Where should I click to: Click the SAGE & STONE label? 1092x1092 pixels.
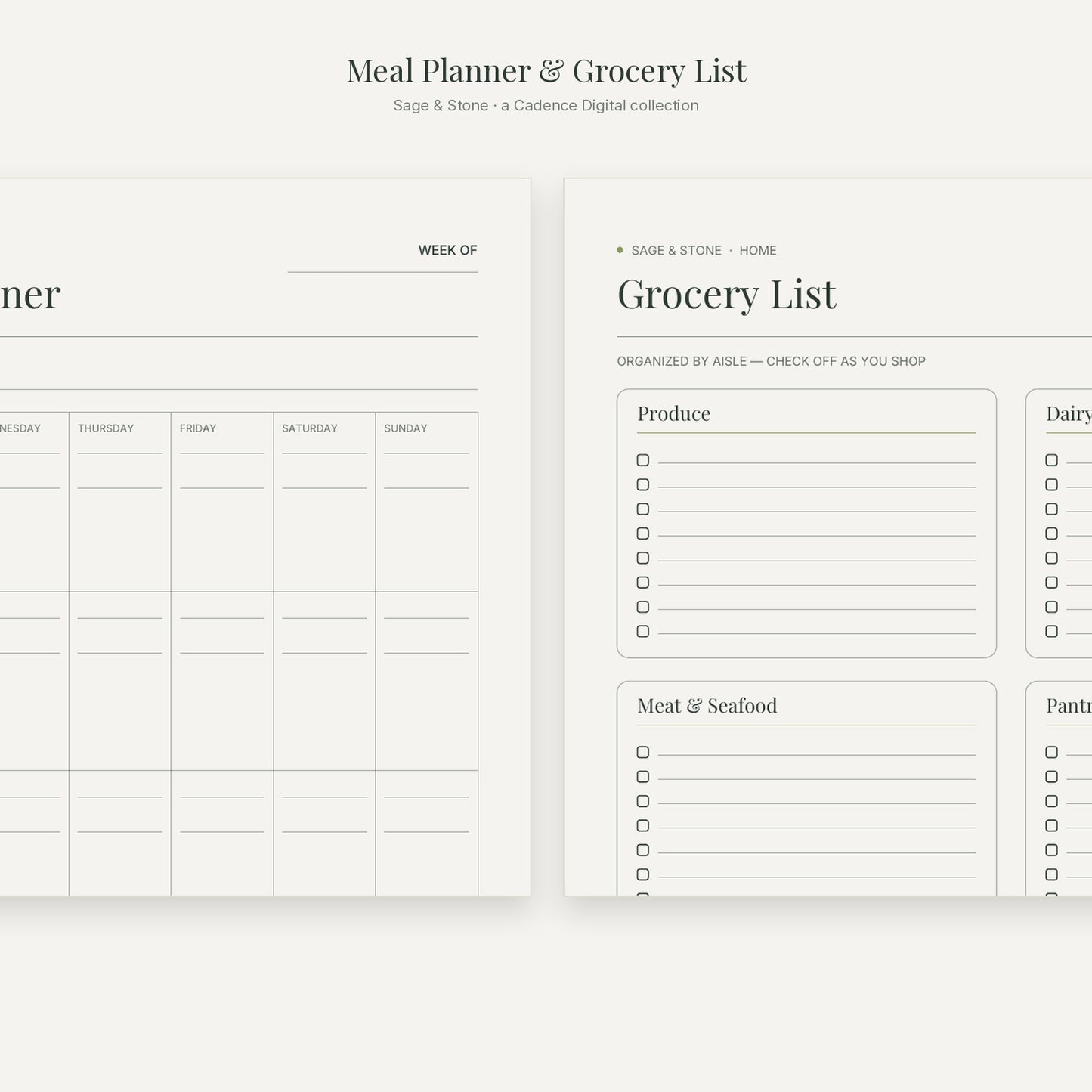[676, 251]
